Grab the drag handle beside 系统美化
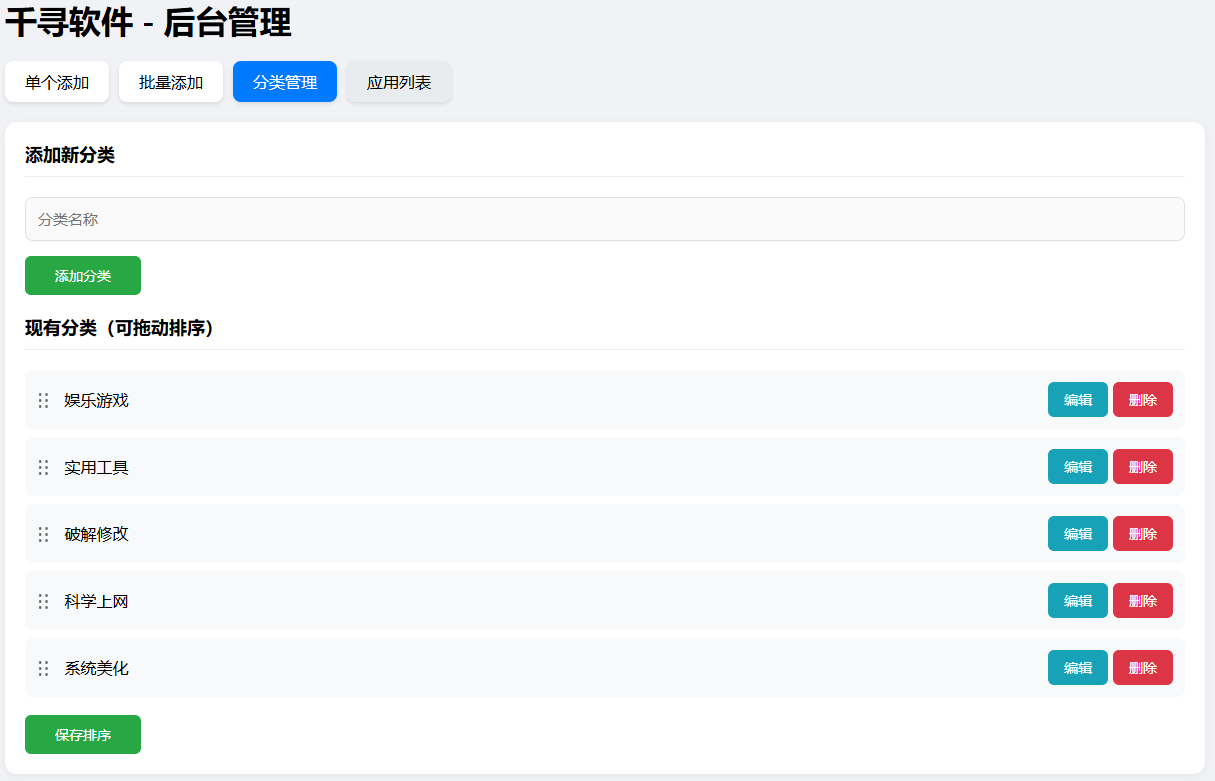 [x=42, y=667]
